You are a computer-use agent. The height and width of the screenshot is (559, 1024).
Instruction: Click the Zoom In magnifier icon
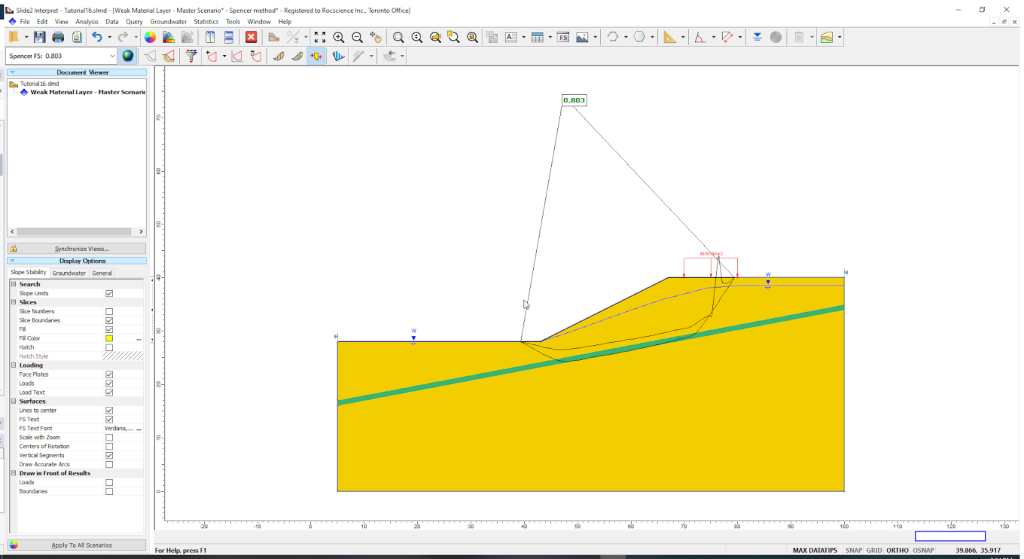click(x=339, y=37)
